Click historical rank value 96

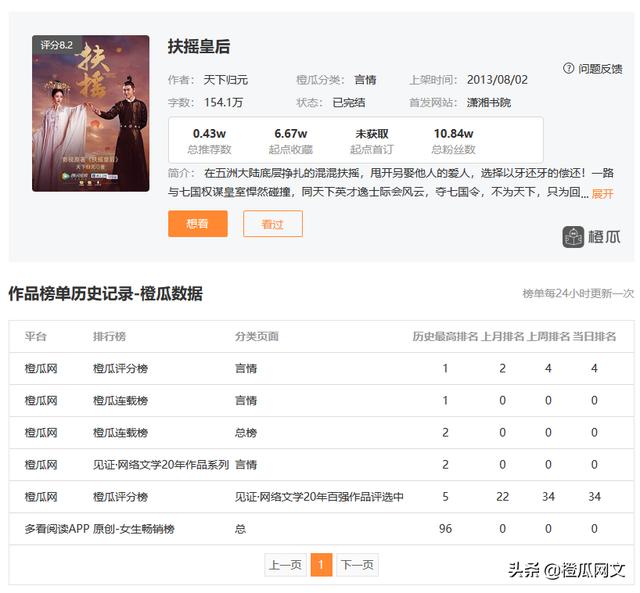click(x=445, y=529)
